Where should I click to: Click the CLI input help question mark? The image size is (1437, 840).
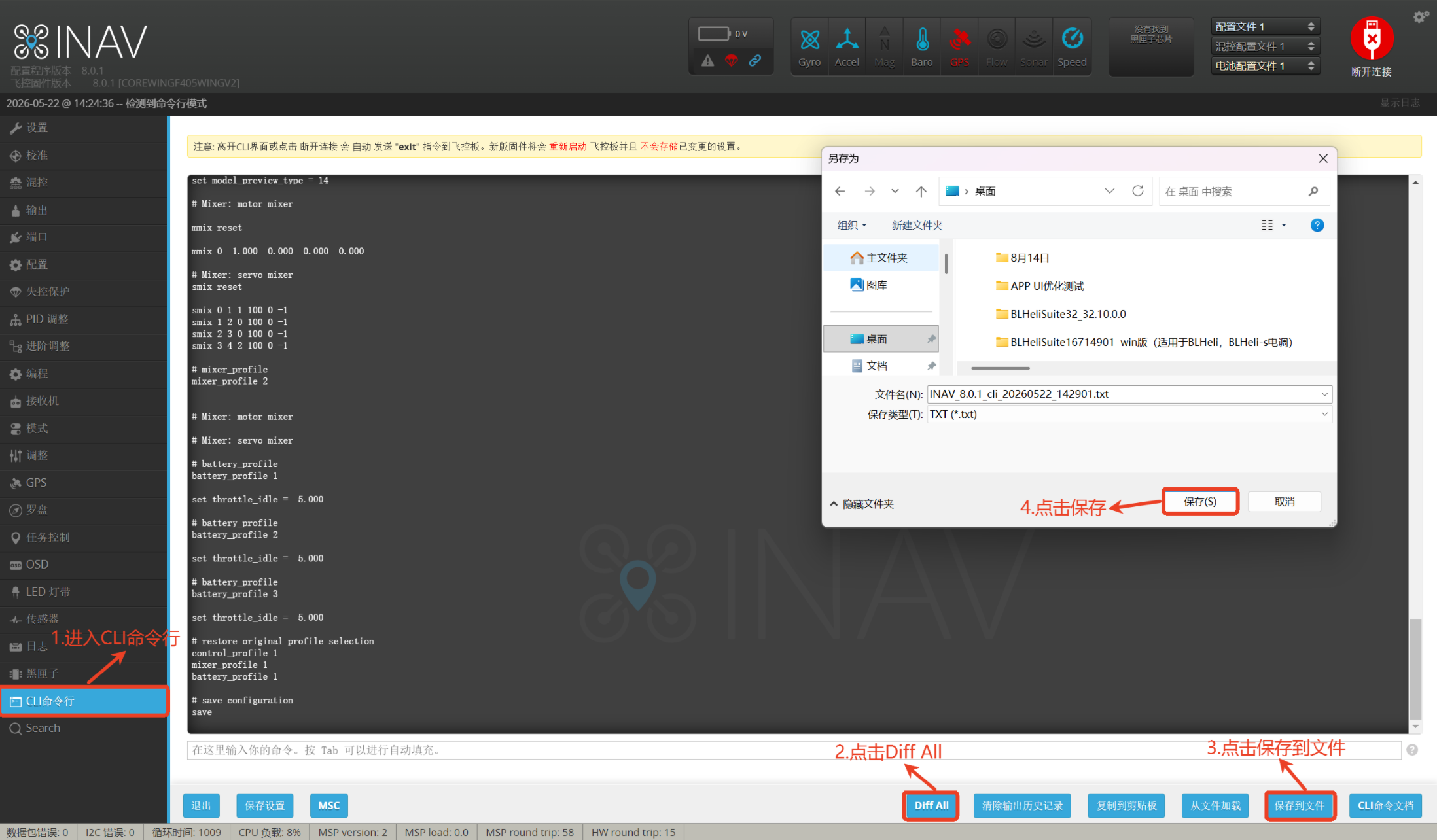click(x=1412, y=750)
